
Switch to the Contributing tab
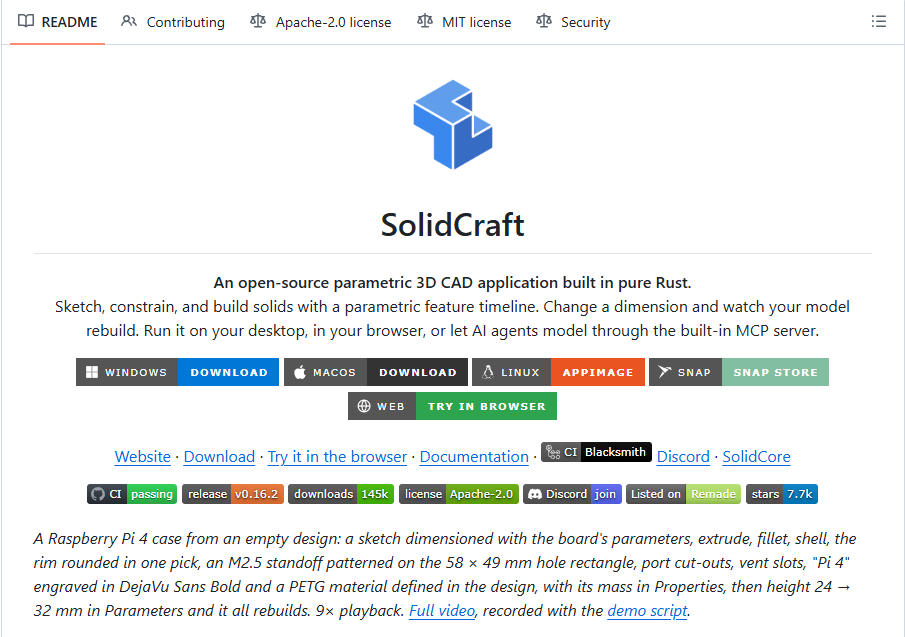click(x=173, y=22)
